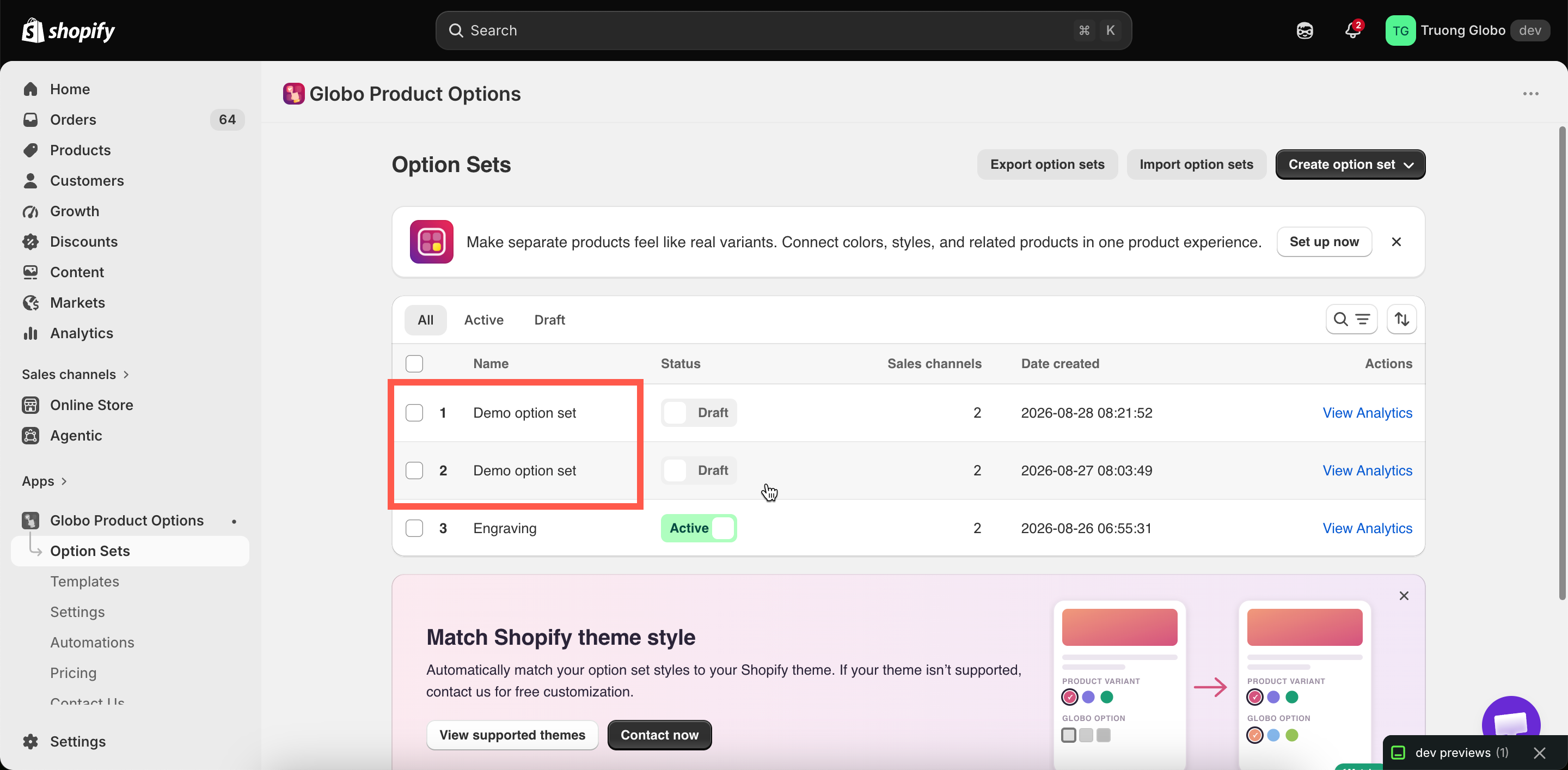Toggle Draft status switch for row 1
The image size is (1568, 770).
coord(698,413)
